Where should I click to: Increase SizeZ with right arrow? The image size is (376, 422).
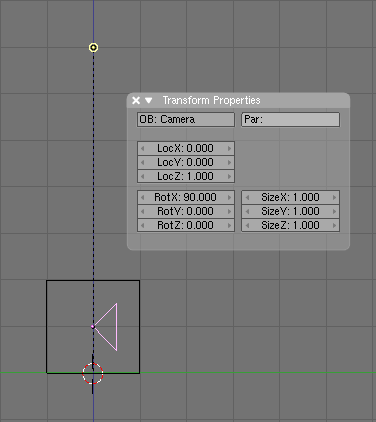point(334,225)
